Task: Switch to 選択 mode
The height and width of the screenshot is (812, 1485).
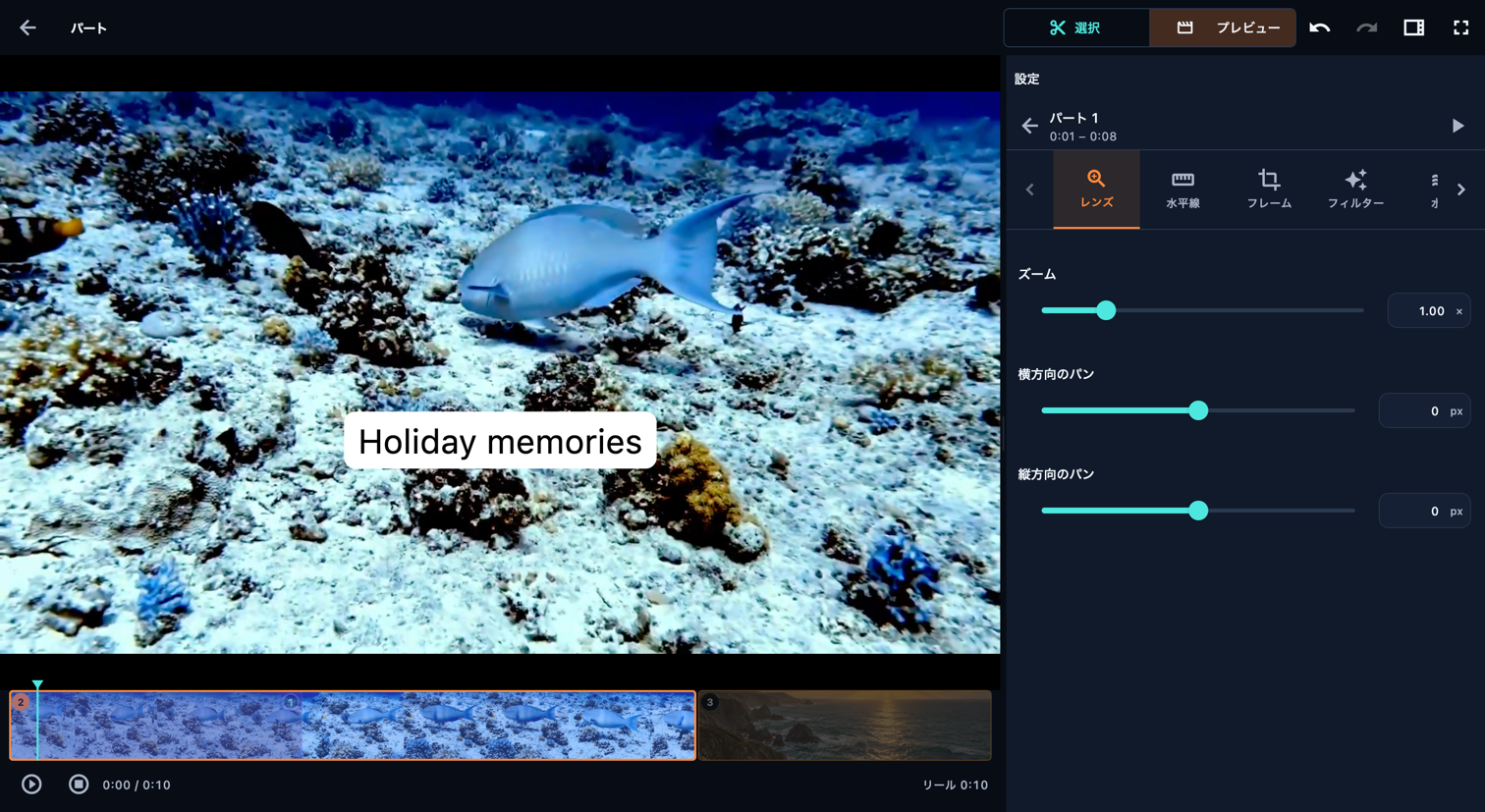Action: pos(1076,27)
